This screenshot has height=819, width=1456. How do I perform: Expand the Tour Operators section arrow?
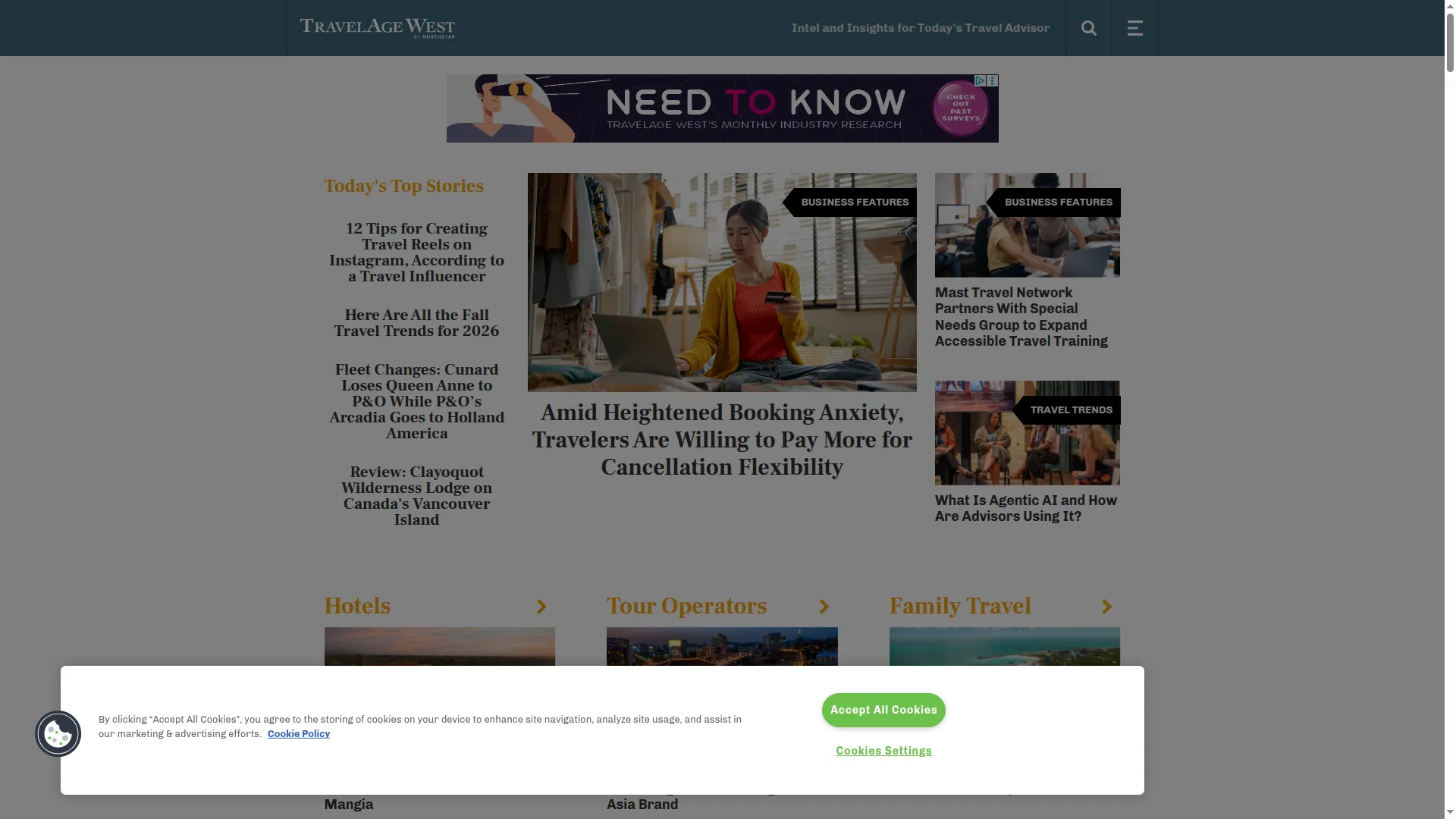coord(824,607)
